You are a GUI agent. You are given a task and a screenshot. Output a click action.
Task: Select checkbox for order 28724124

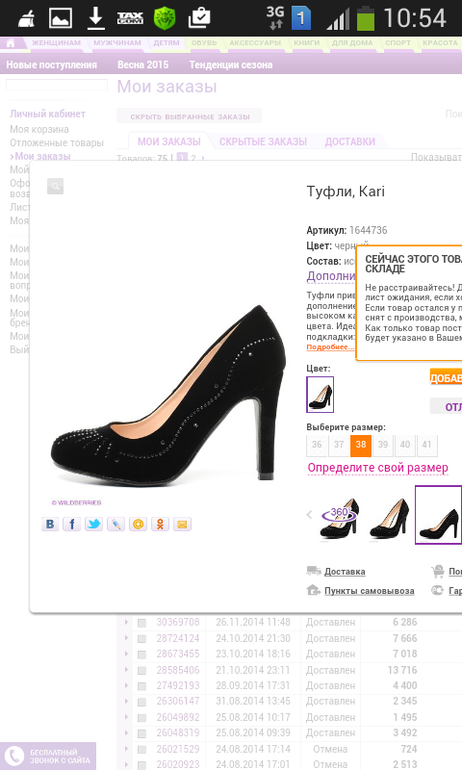tap(142, 639)
